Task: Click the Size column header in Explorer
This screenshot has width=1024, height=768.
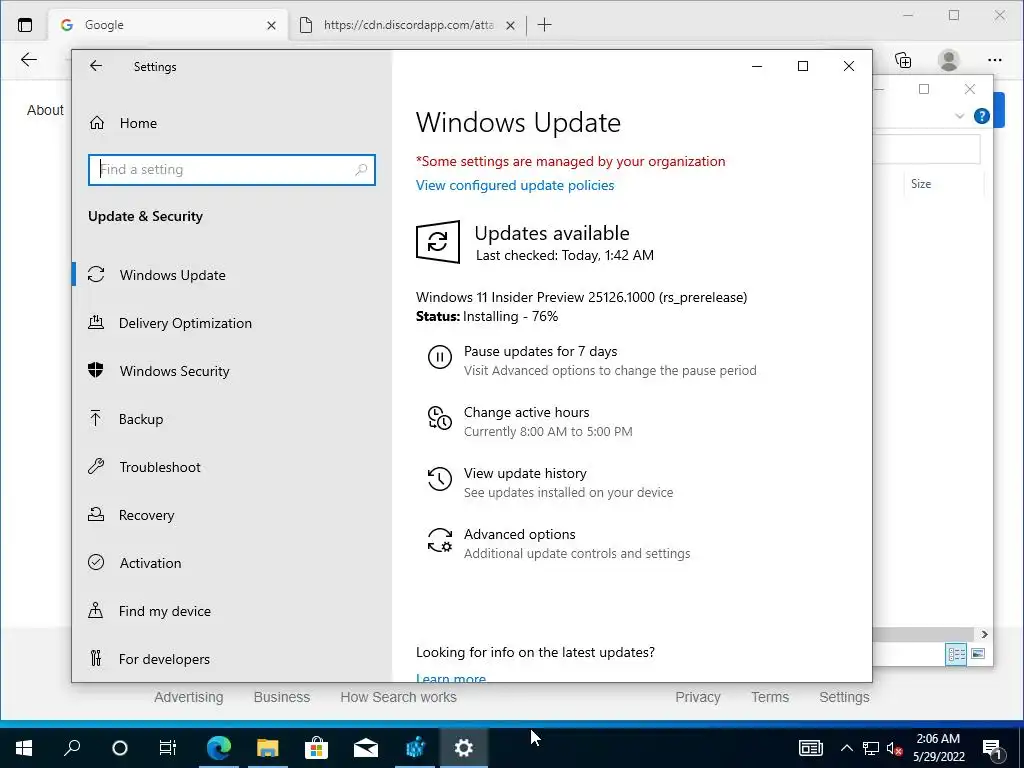Action: [x=921, y=184]
